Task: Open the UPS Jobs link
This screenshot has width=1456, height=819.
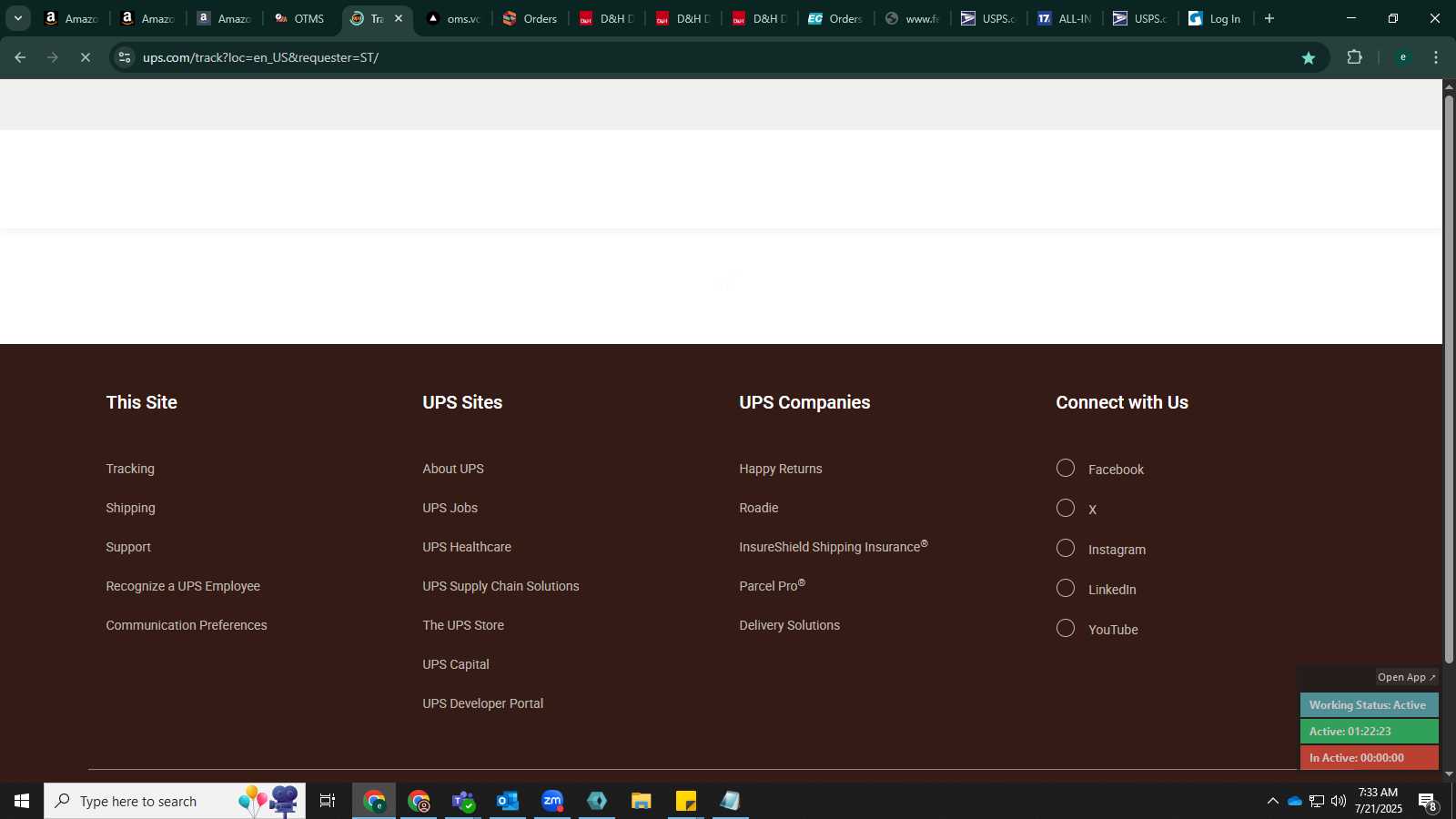Action: tap(450, 508)
